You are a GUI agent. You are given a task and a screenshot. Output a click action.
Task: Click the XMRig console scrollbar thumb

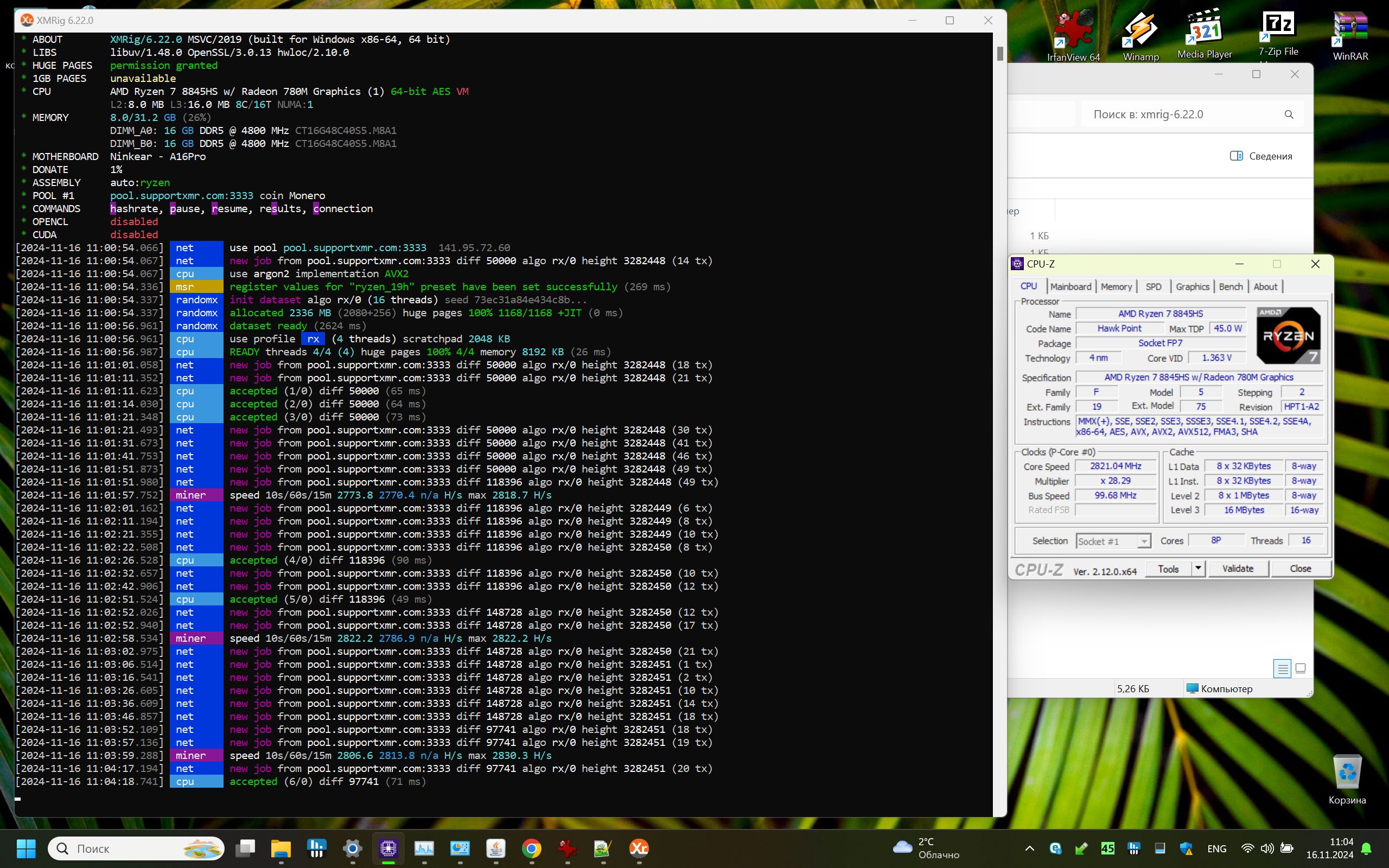click(1000, 53)
